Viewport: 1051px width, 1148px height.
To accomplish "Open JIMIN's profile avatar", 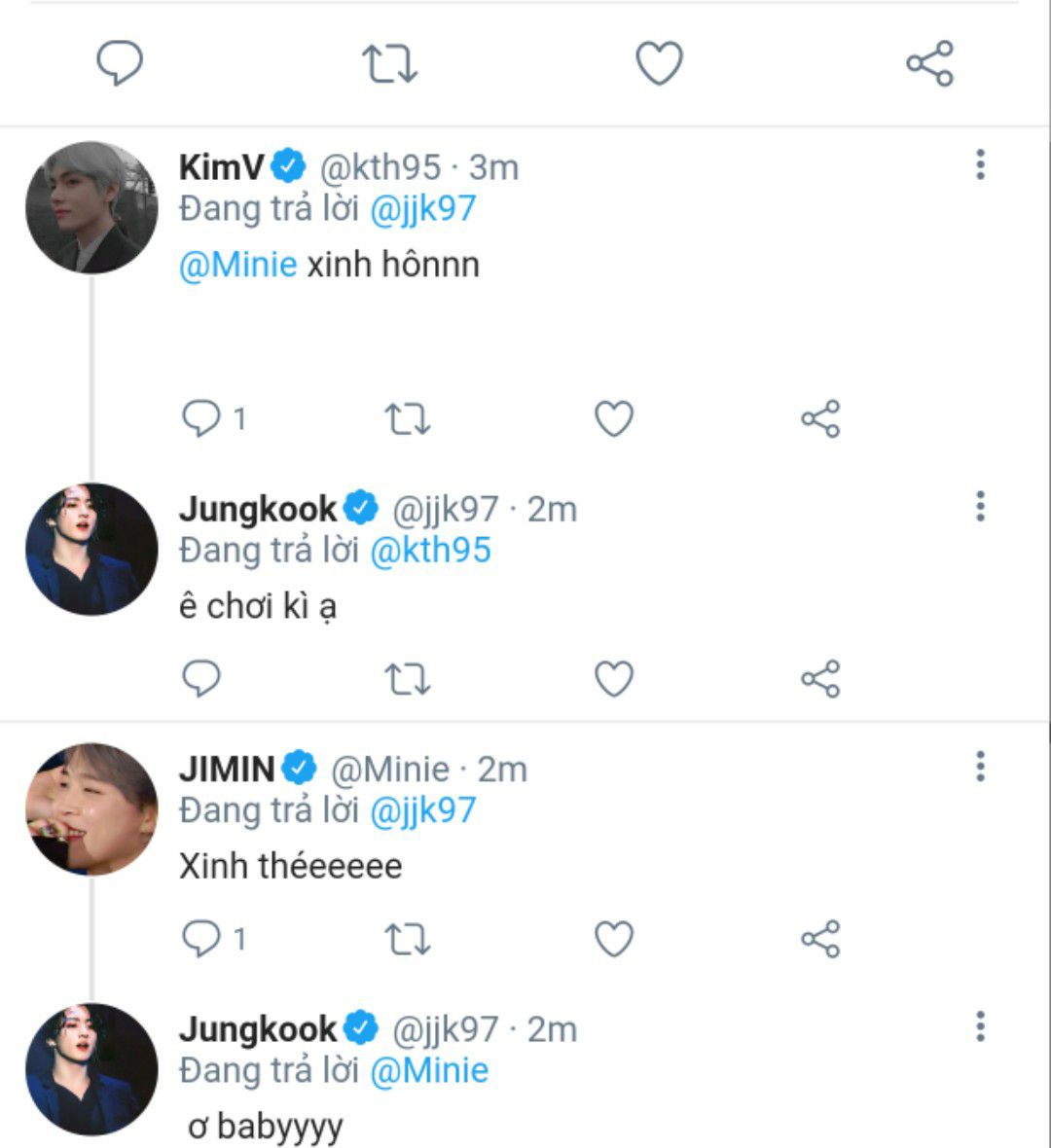I will [x=91, y=809].
